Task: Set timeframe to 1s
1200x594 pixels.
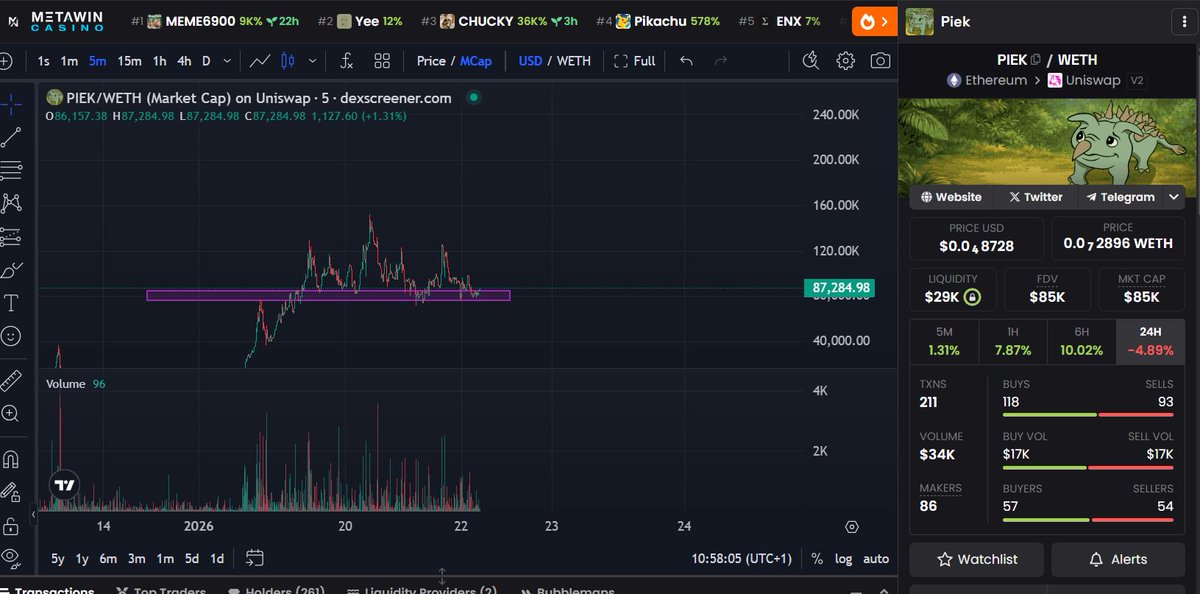Action: (x=43, y=61)
